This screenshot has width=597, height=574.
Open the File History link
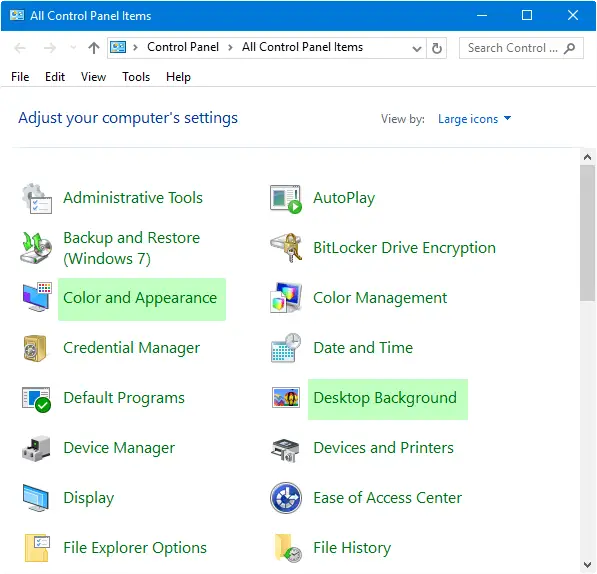pyautogui.click(x=352, y=548)
